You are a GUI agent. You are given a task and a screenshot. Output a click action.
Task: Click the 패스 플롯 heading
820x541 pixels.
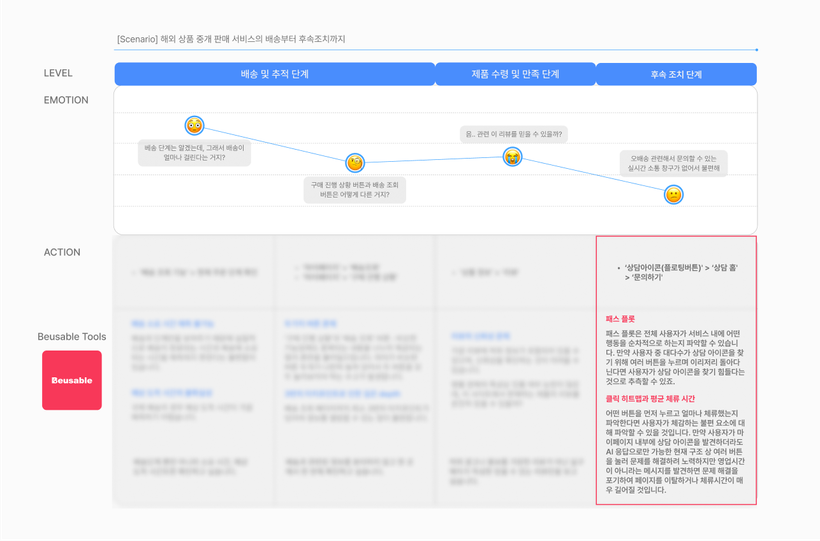[x=620, y=319]
